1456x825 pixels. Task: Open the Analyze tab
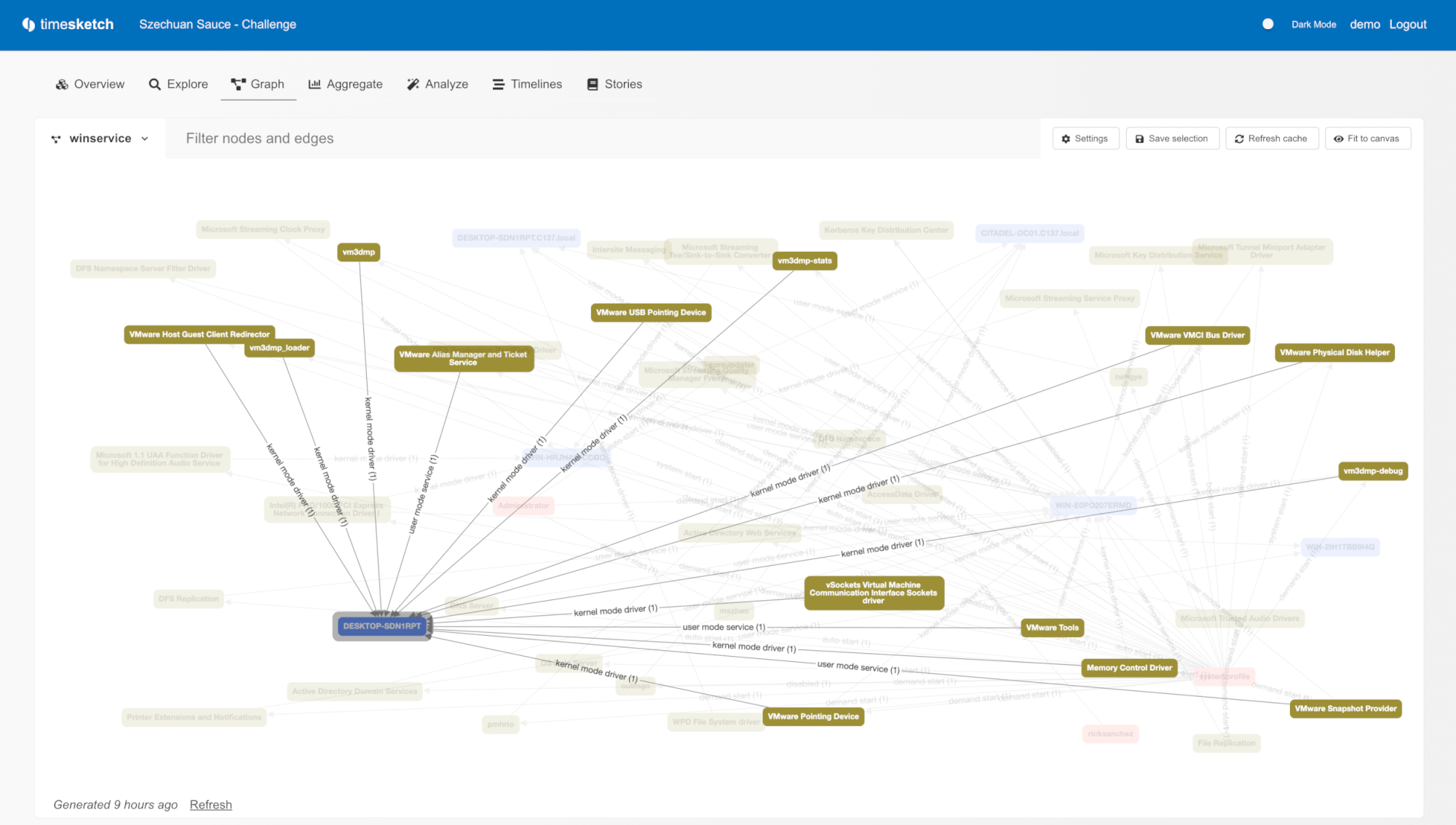pos(438,84)
